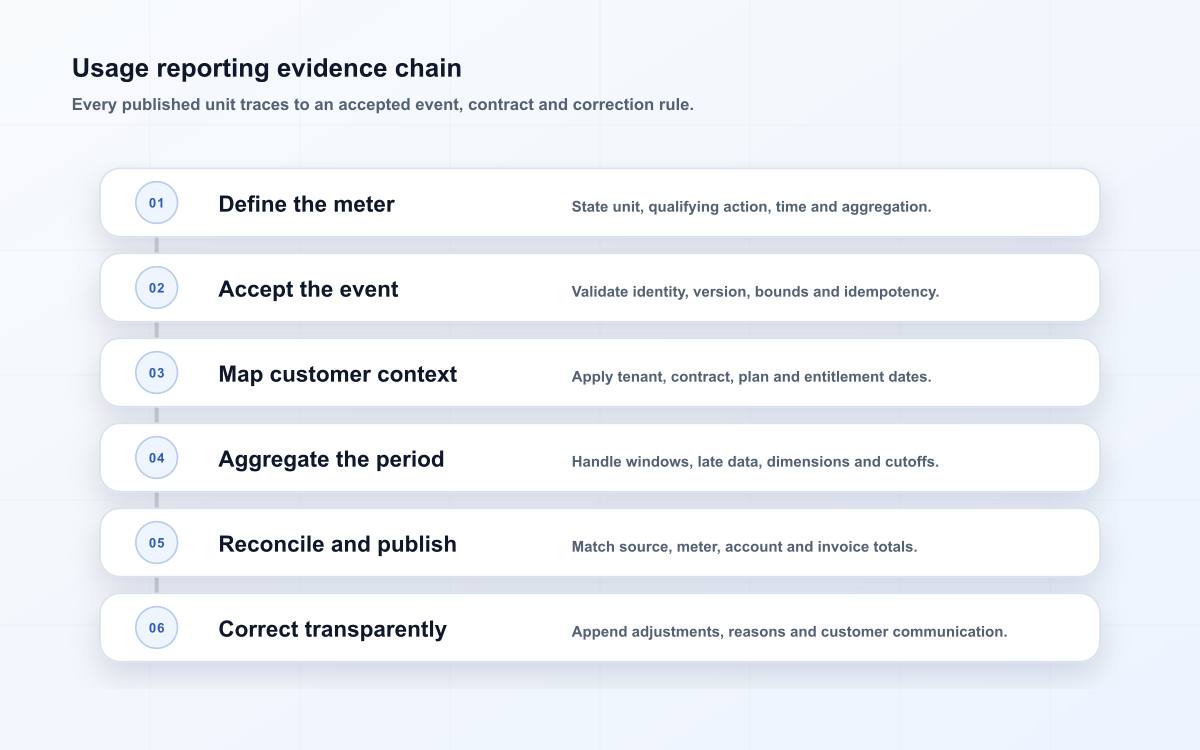Click the Match source, meter description
This screenshot has height=750, width=1200.
744,547
